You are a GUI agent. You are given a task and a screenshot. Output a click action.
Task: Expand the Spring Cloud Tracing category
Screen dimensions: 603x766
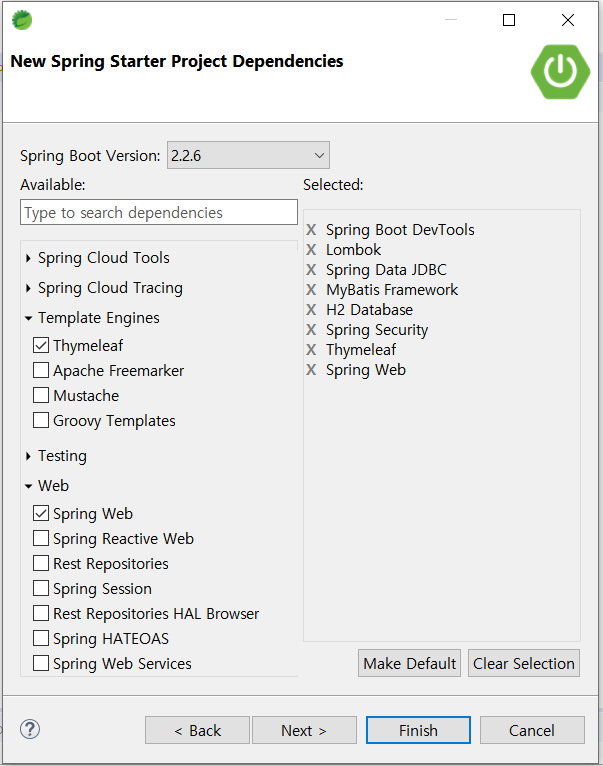[28, 288]
